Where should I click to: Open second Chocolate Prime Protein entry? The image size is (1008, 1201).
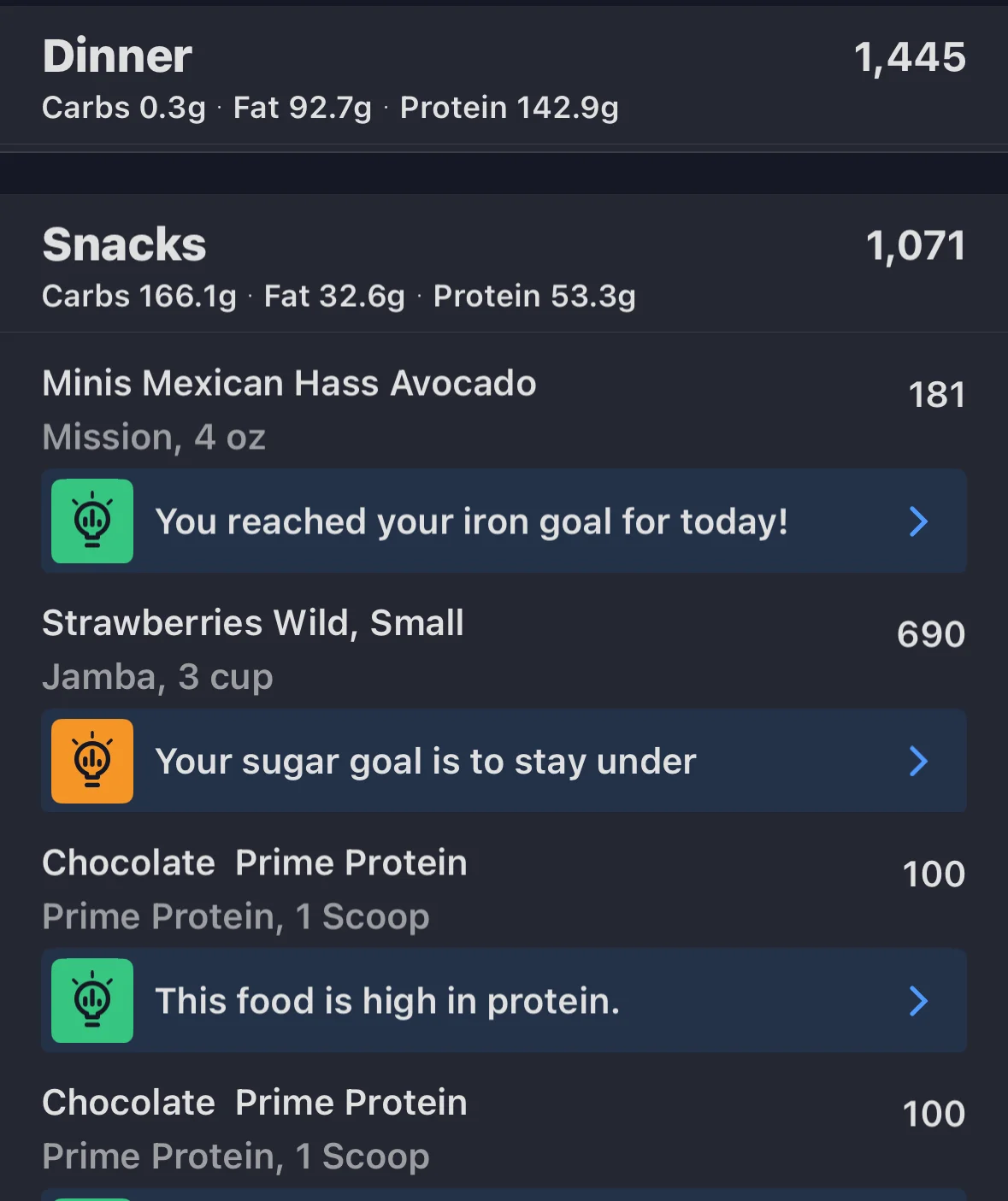click(x=504, y=1128)
